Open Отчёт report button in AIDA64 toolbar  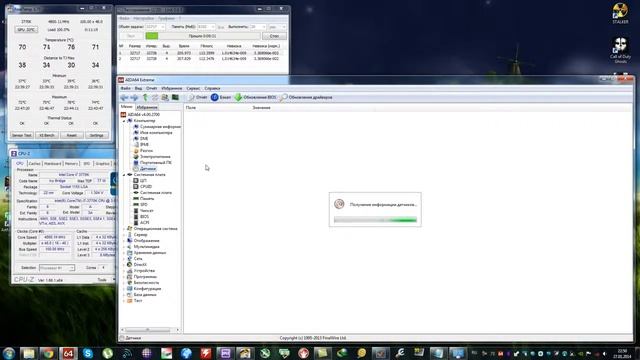coord(198,98)
